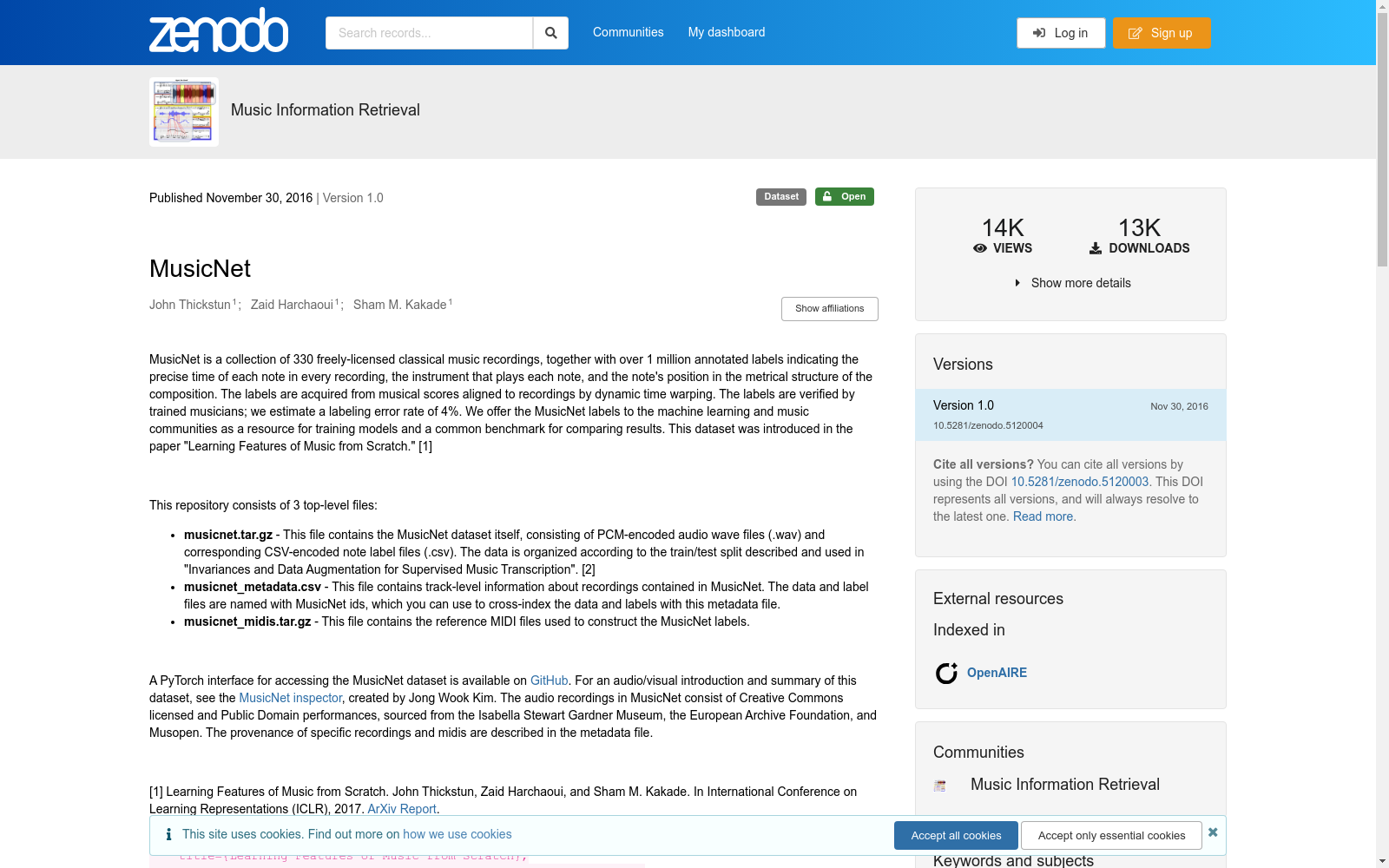Open the Communities menu item
The width and height of the screenshot is (1389, 868).
point(629,32)
